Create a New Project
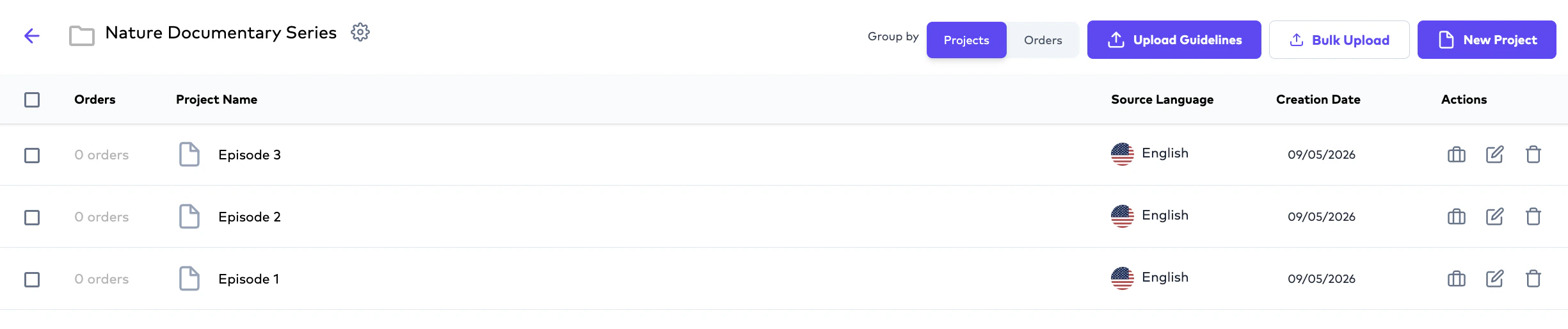The width and height of the screenshot is (1568, 329). coord(1487,40)
